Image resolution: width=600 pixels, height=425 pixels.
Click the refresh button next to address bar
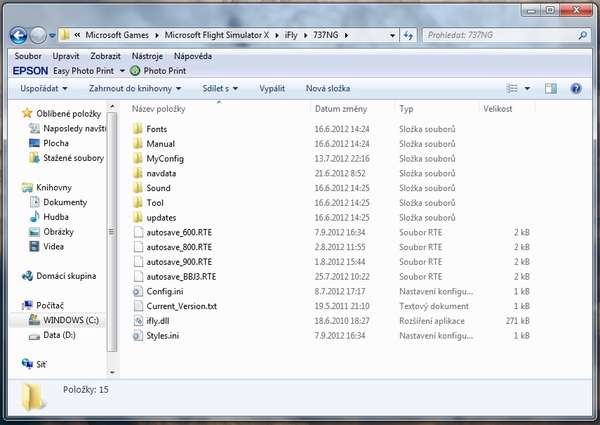408,36
